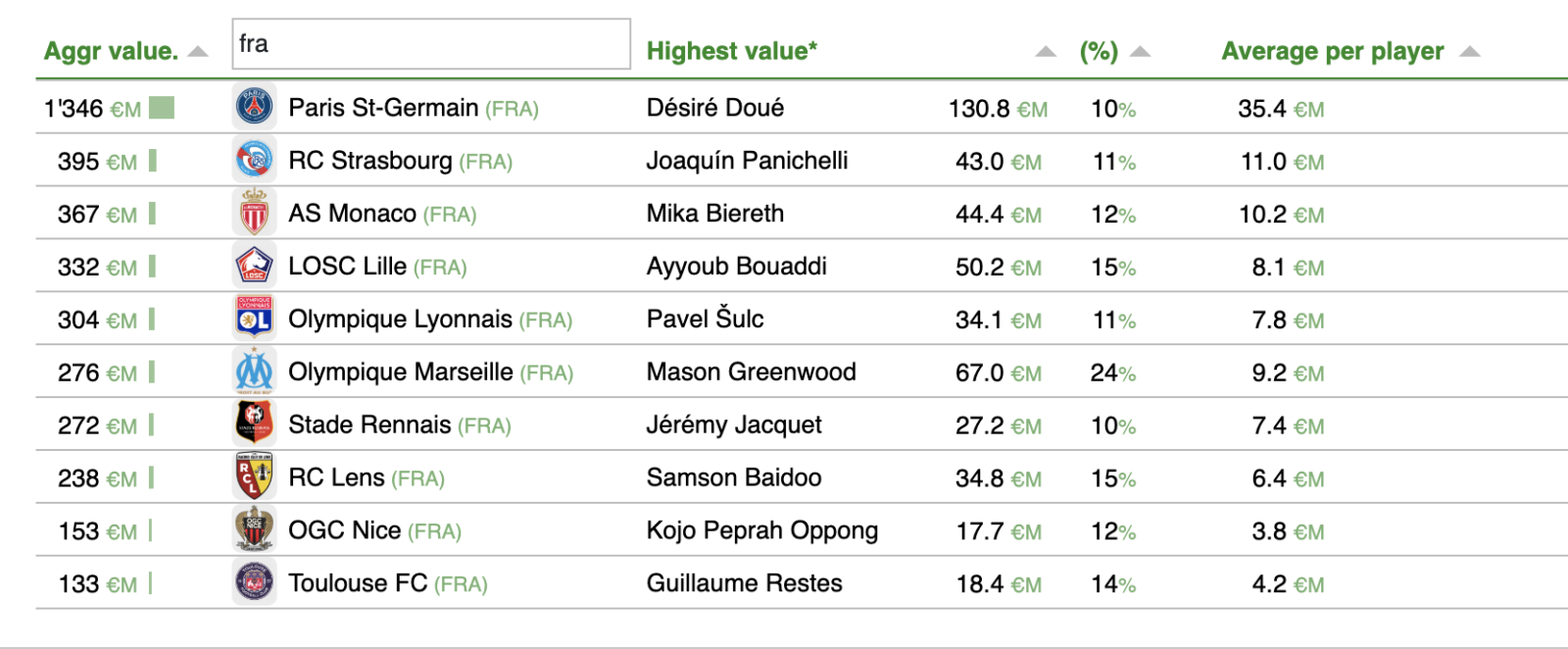Screen dimensions: 1568x649
Task: Click the Average per player header
Action: tap(1332, 51)
